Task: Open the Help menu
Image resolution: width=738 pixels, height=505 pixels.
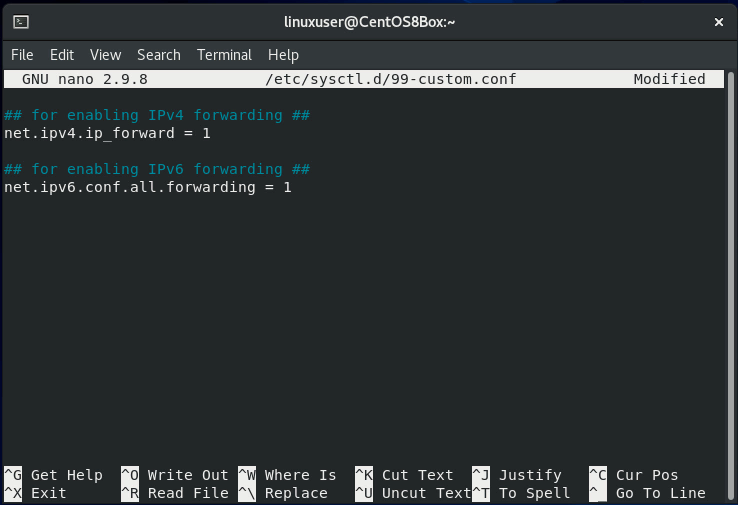Action: pyautogui.click(x=283, y=55)
